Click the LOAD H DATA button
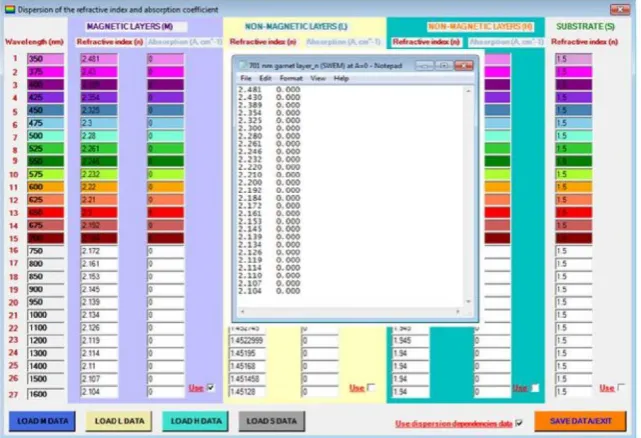Viewport: 641px width, 438px height. (195, 421)
